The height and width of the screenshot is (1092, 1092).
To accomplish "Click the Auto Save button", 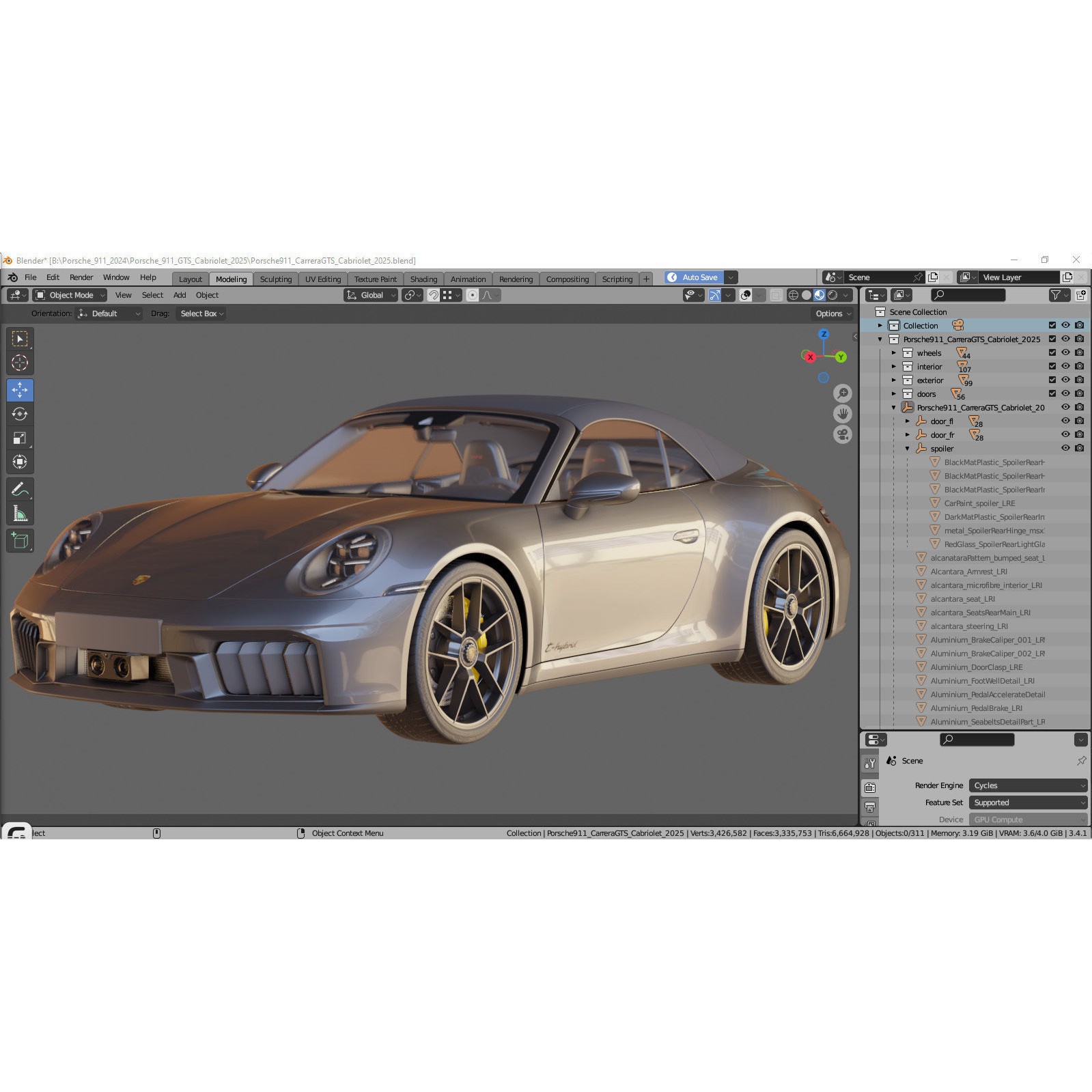I will pos(694,277).
